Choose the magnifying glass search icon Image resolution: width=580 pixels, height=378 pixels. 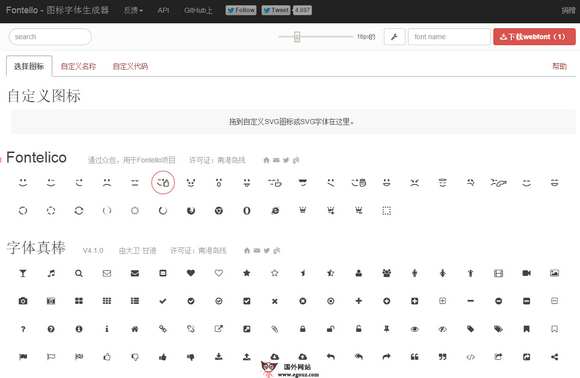[x=79, y=273]
